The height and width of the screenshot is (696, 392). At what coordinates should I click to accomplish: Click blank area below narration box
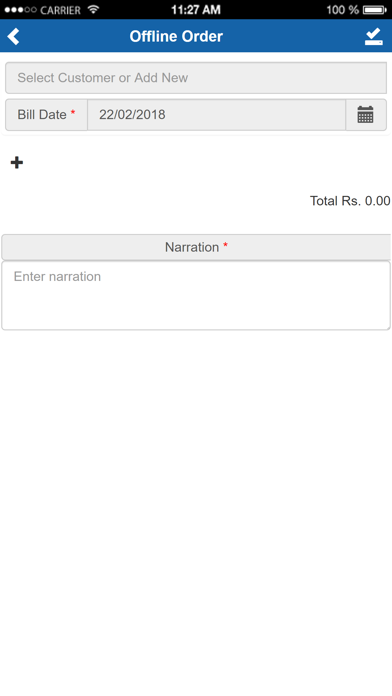pos(196,510)
